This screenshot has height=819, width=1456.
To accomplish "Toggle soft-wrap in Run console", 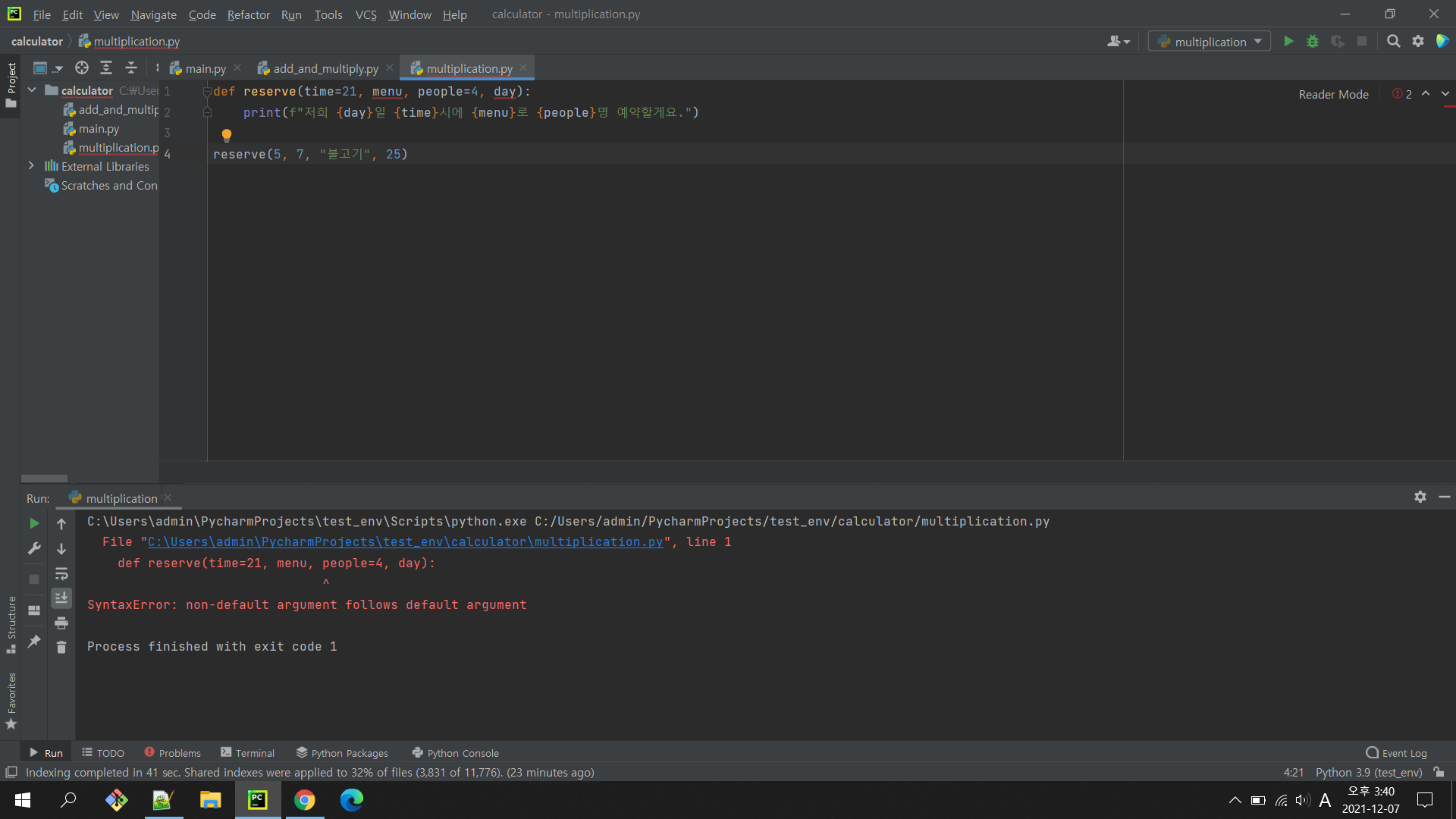I will pyautogui.click(x=61, y=573).
